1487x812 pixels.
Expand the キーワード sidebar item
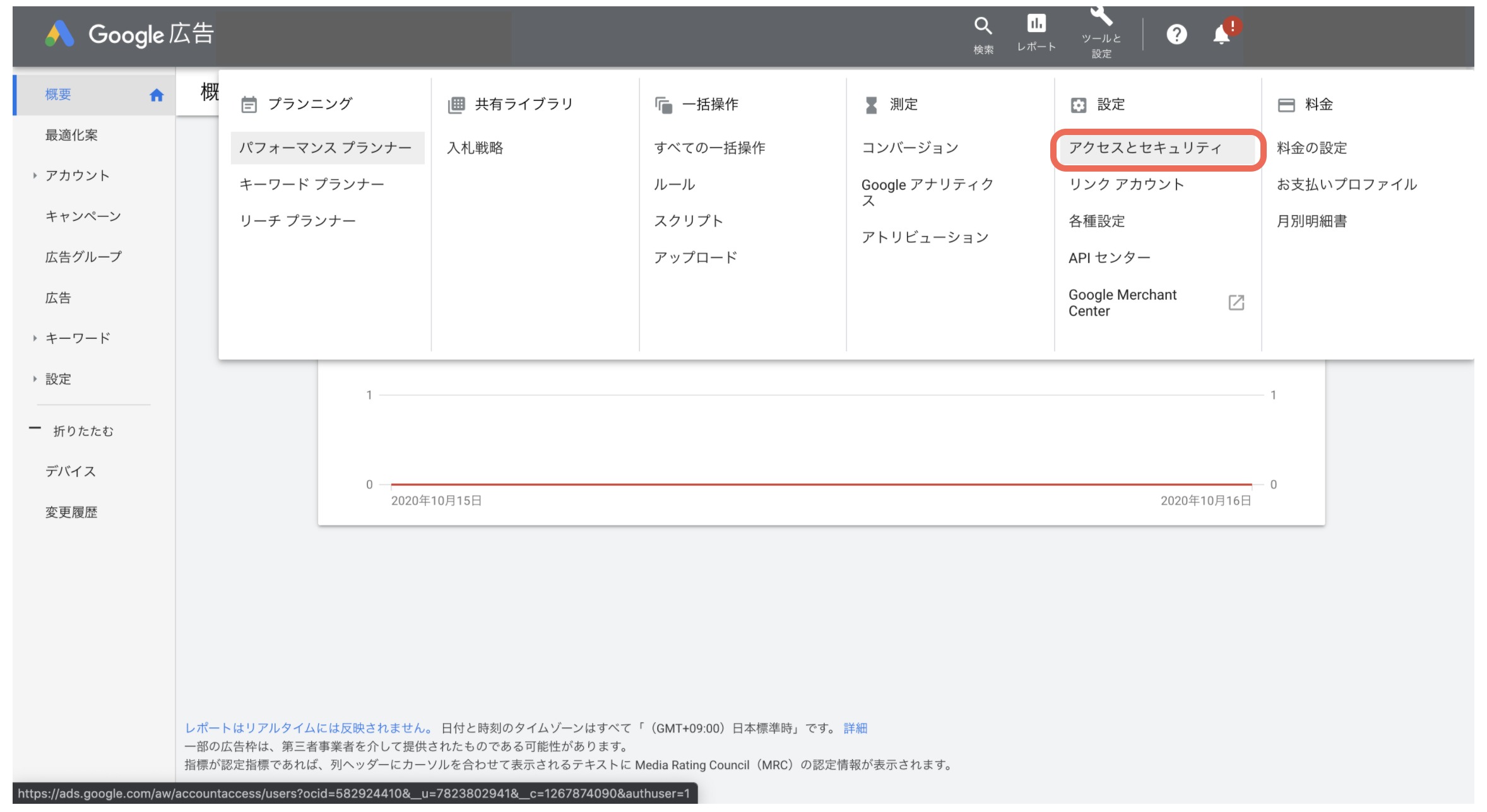(x=35, y=338)
